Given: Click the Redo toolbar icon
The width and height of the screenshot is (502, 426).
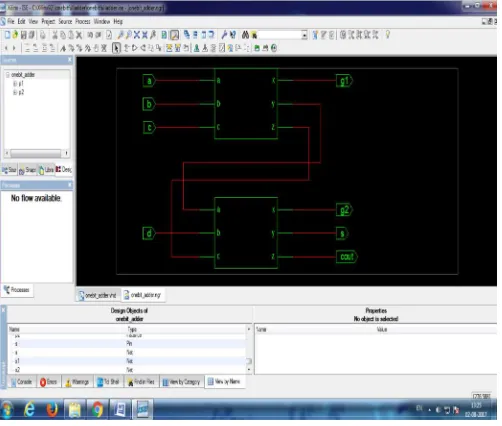Looking at the screenshot, I should click(98, 35).
